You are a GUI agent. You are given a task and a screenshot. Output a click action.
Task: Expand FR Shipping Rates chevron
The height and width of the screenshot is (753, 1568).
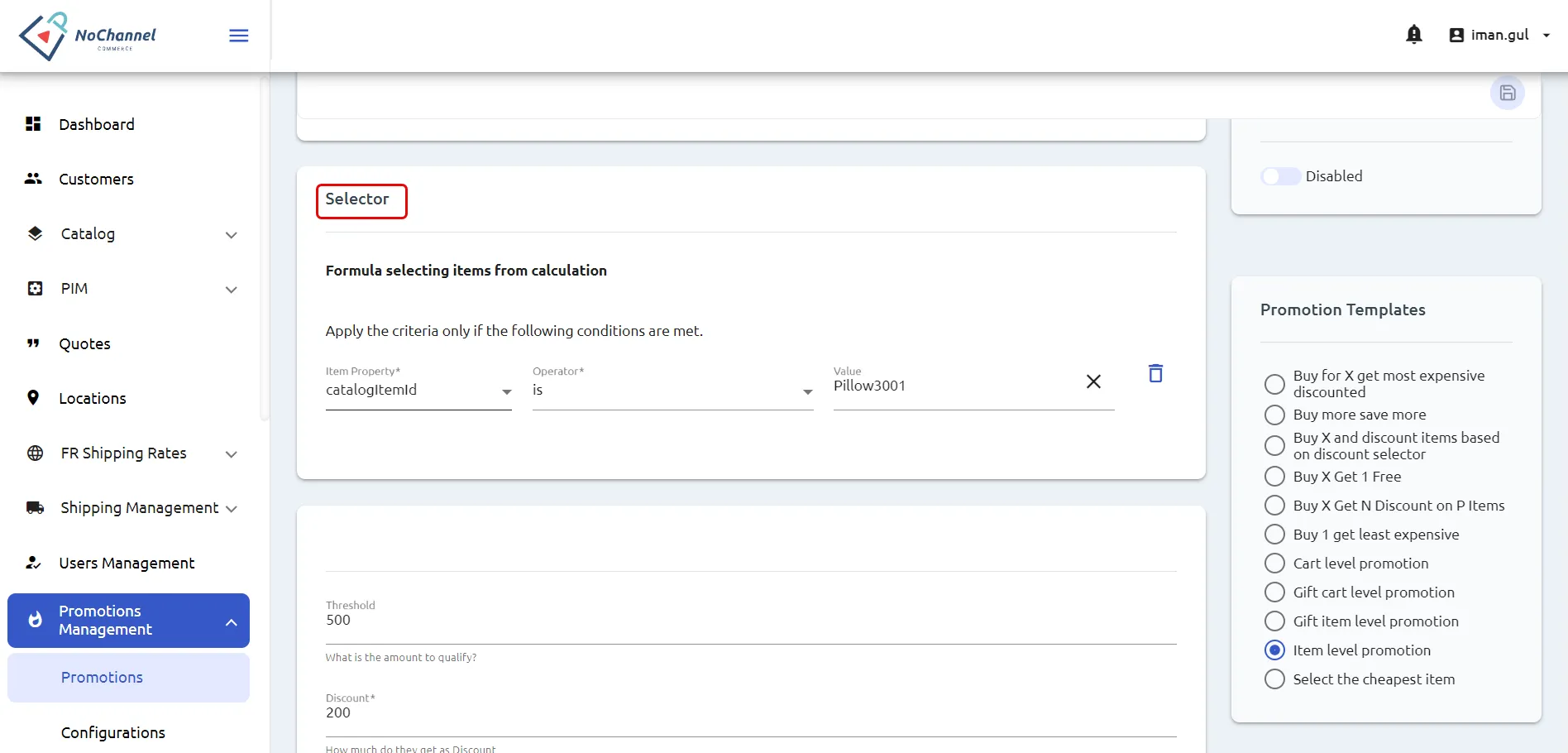[232, 454]
